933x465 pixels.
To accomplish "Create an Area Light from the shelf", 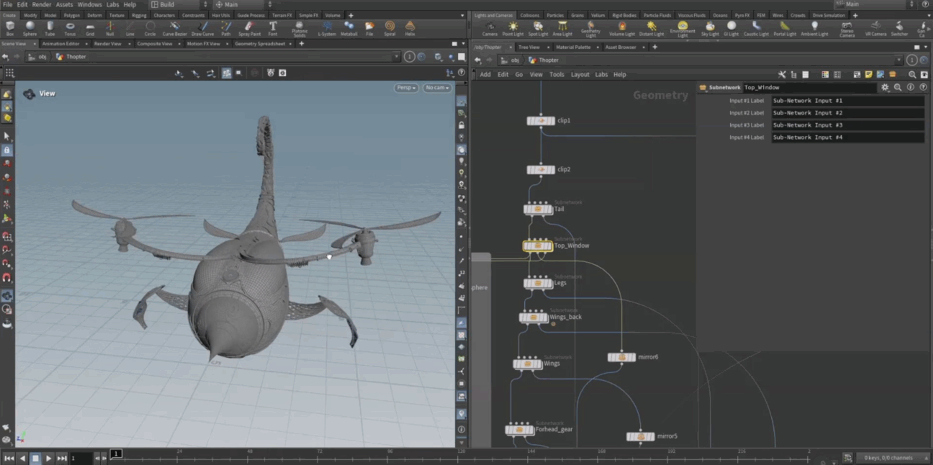I will coord(562,27).
